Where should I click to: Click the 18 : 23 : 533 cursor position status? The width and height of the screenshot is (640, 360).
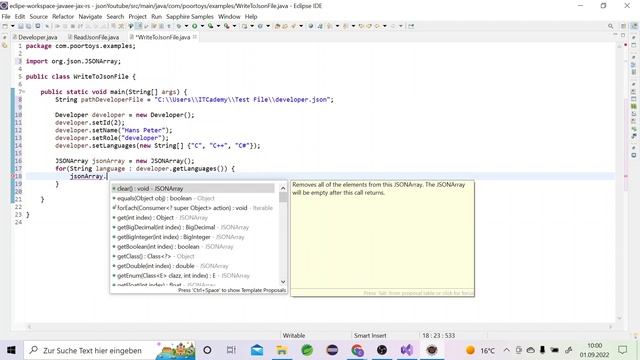click(438, 336)
